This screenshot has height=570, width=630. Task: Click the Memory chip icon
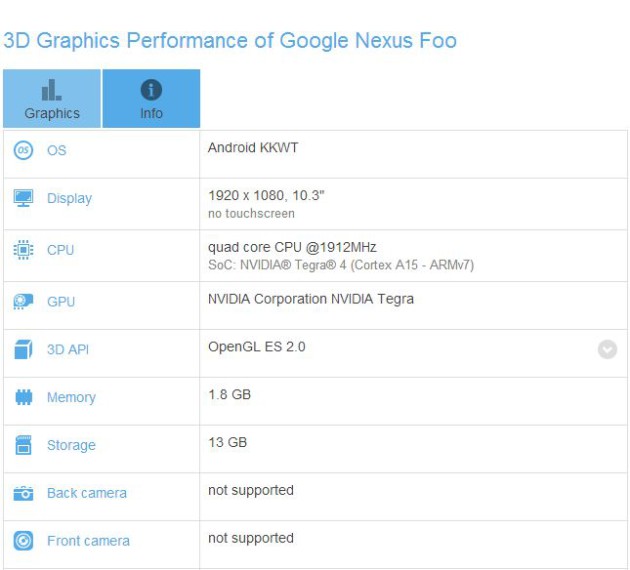coord(23,397)
